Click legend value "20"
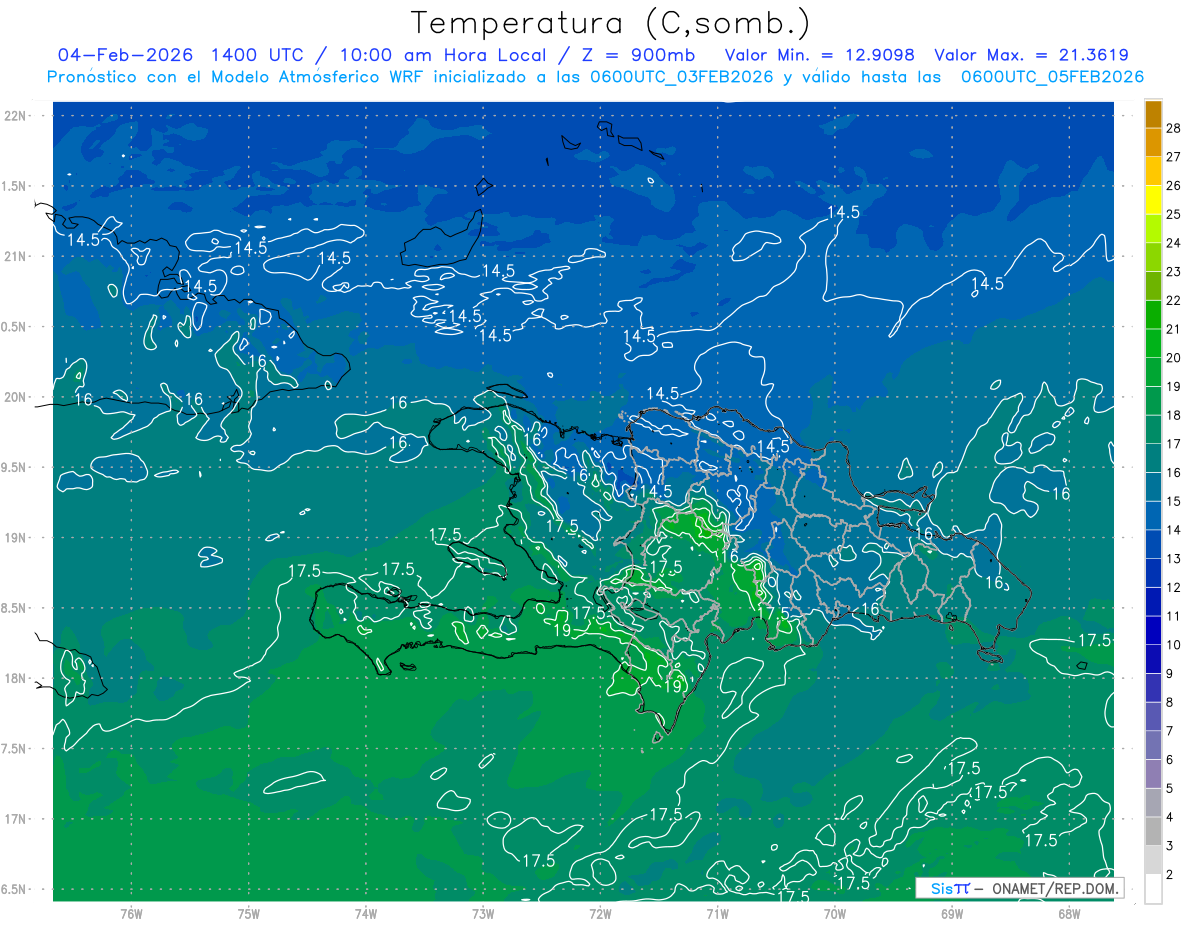Image resolution: width=1200 pixels, height=927 pixels. point(1173,358)
